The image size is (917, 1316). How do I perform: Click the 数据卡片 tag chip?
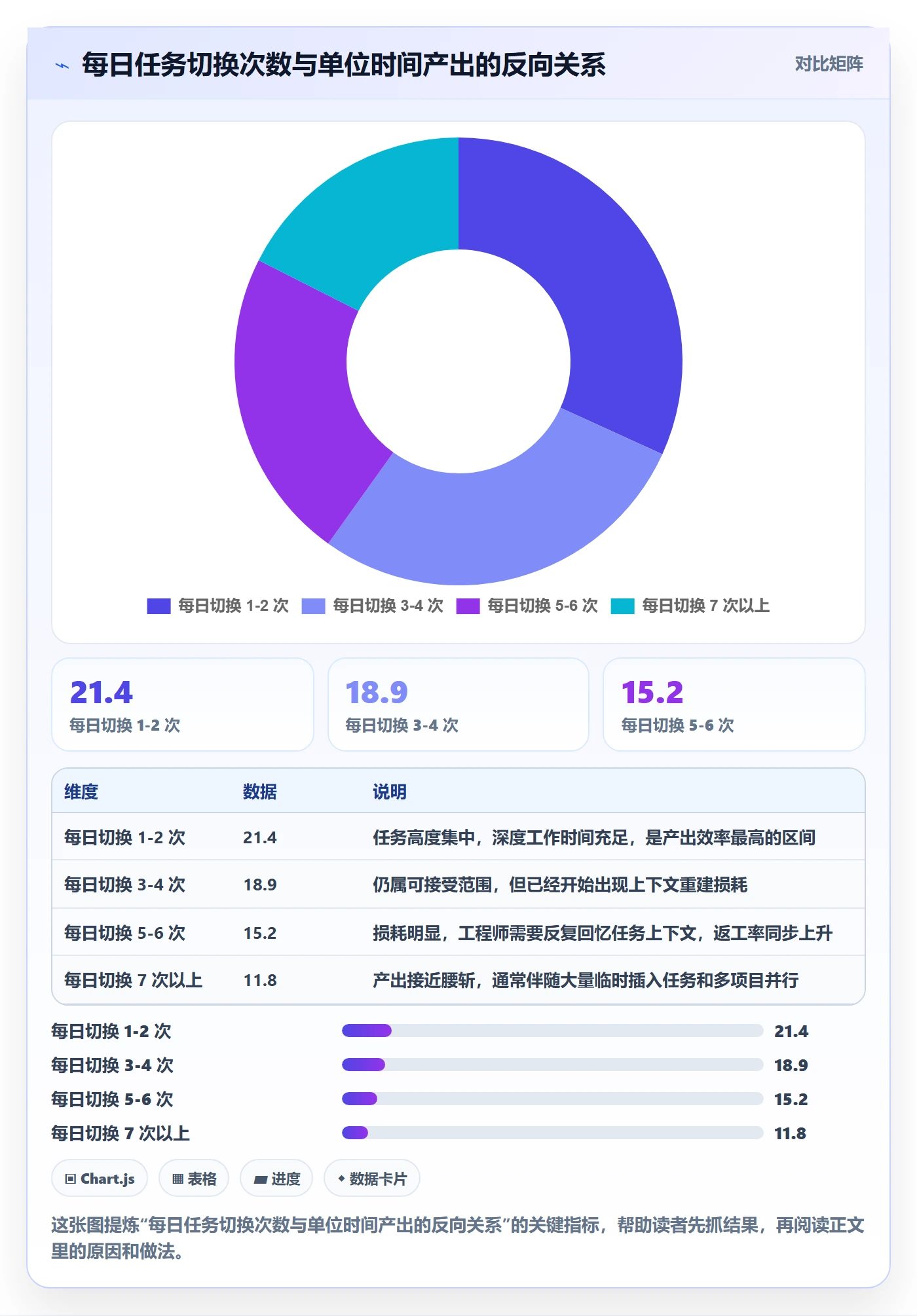click(372, 1179)
